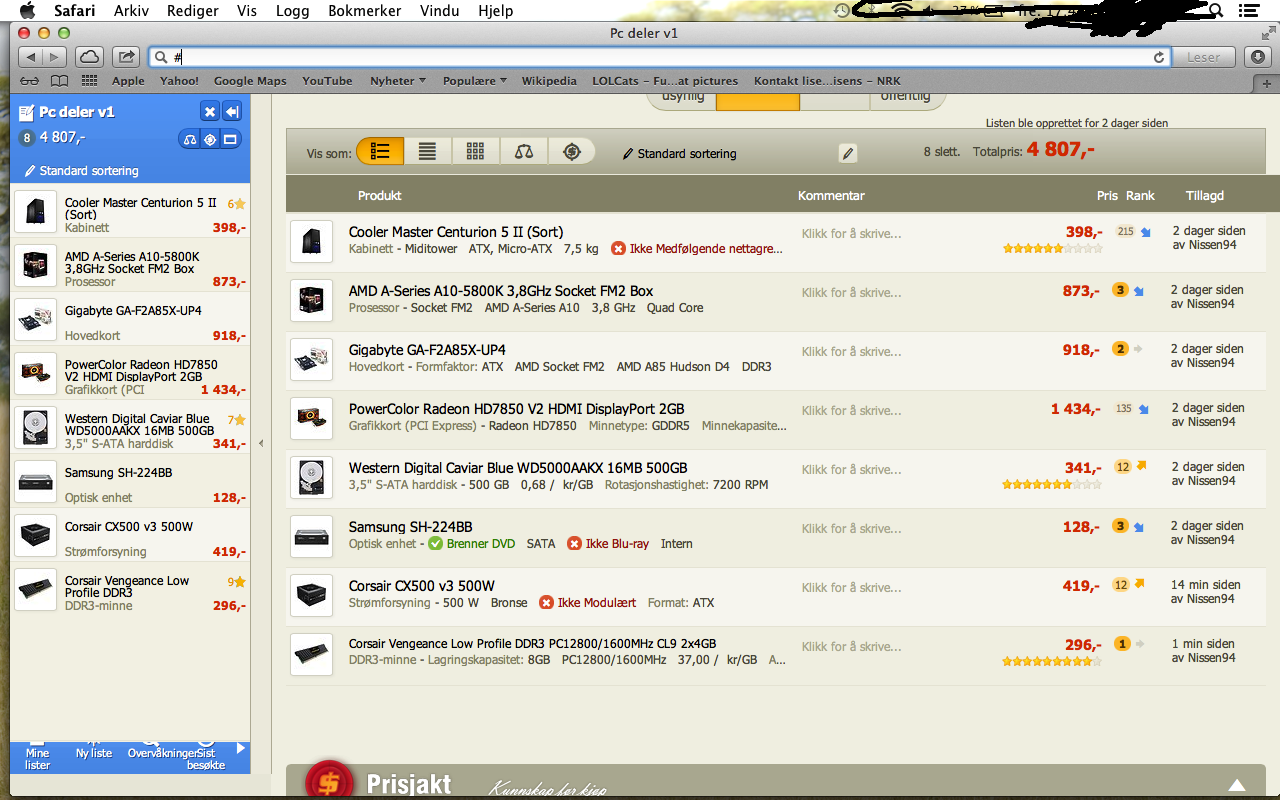The width and height of the screenshot is (1280, 800).
Task: Open Corsair CX500 v3 500W product link
Action: click(422, 586)
